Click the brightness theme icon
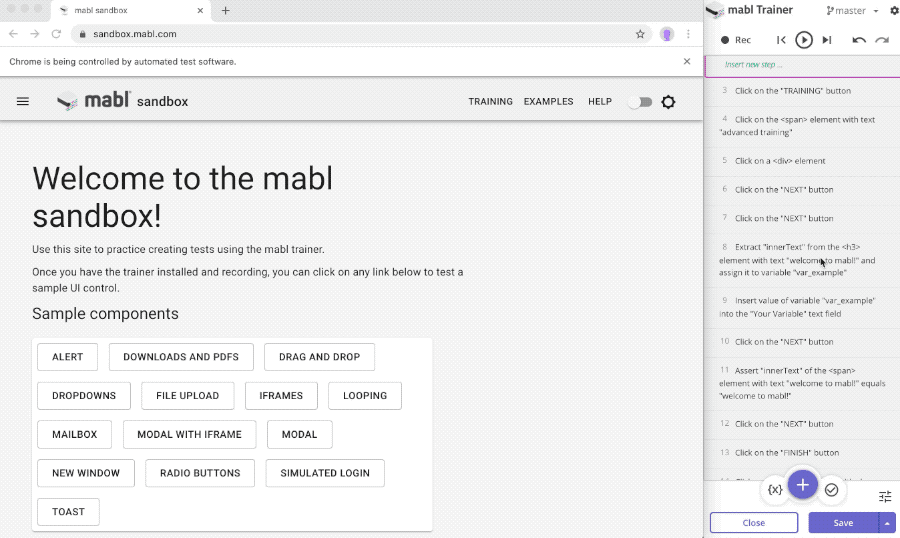 tap(668, 102)
